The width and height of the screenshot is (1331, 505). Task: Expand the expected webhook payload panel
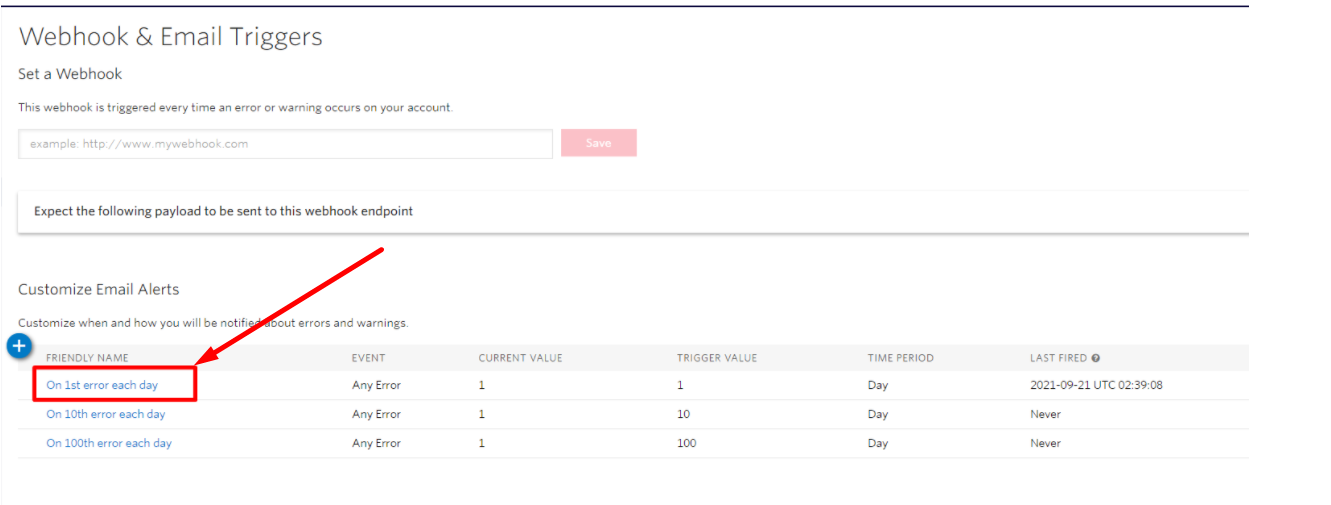point(633,212)
